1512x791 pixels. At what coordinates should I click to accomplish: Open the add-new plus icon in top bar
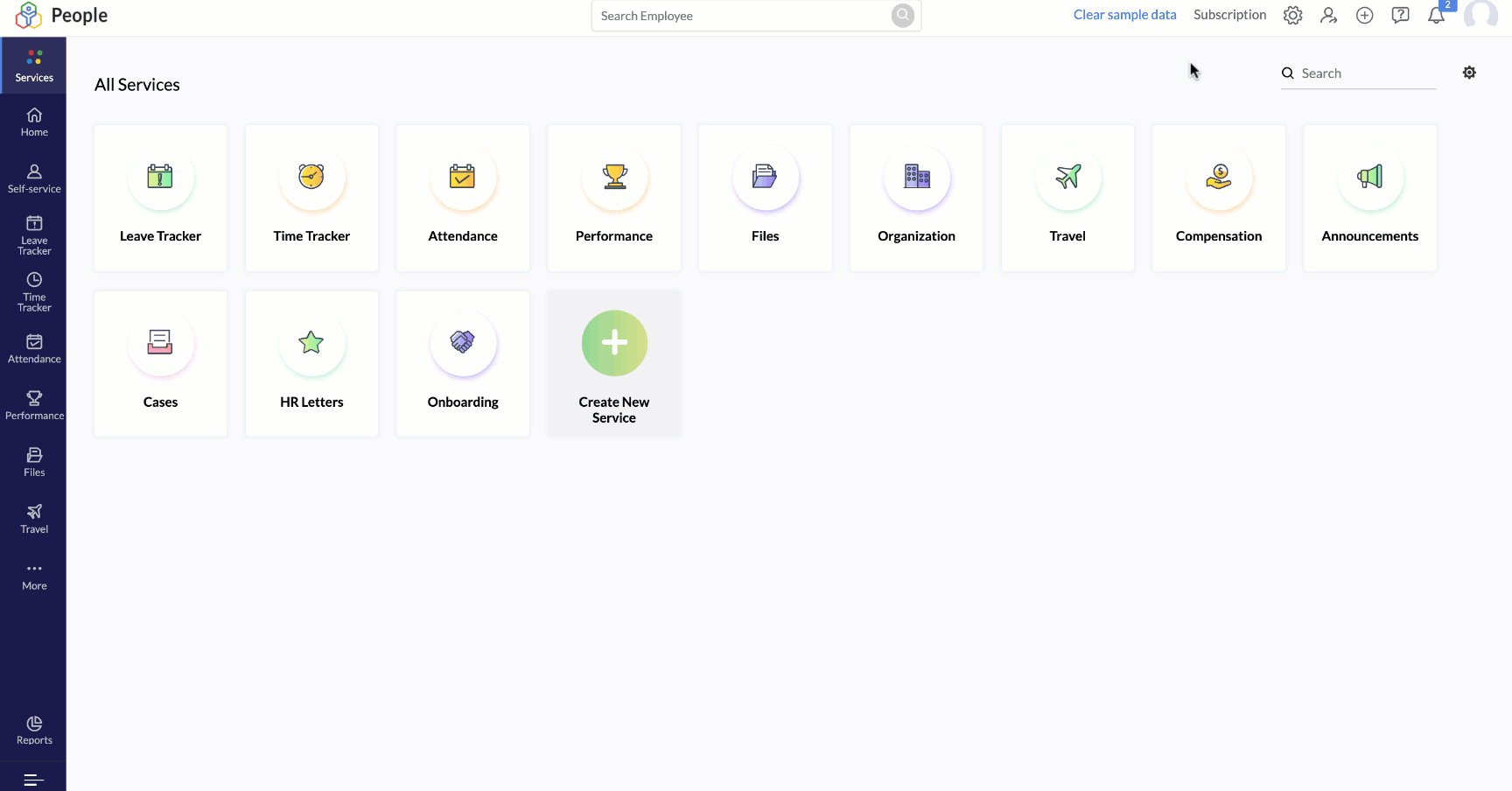(1364, 15)
